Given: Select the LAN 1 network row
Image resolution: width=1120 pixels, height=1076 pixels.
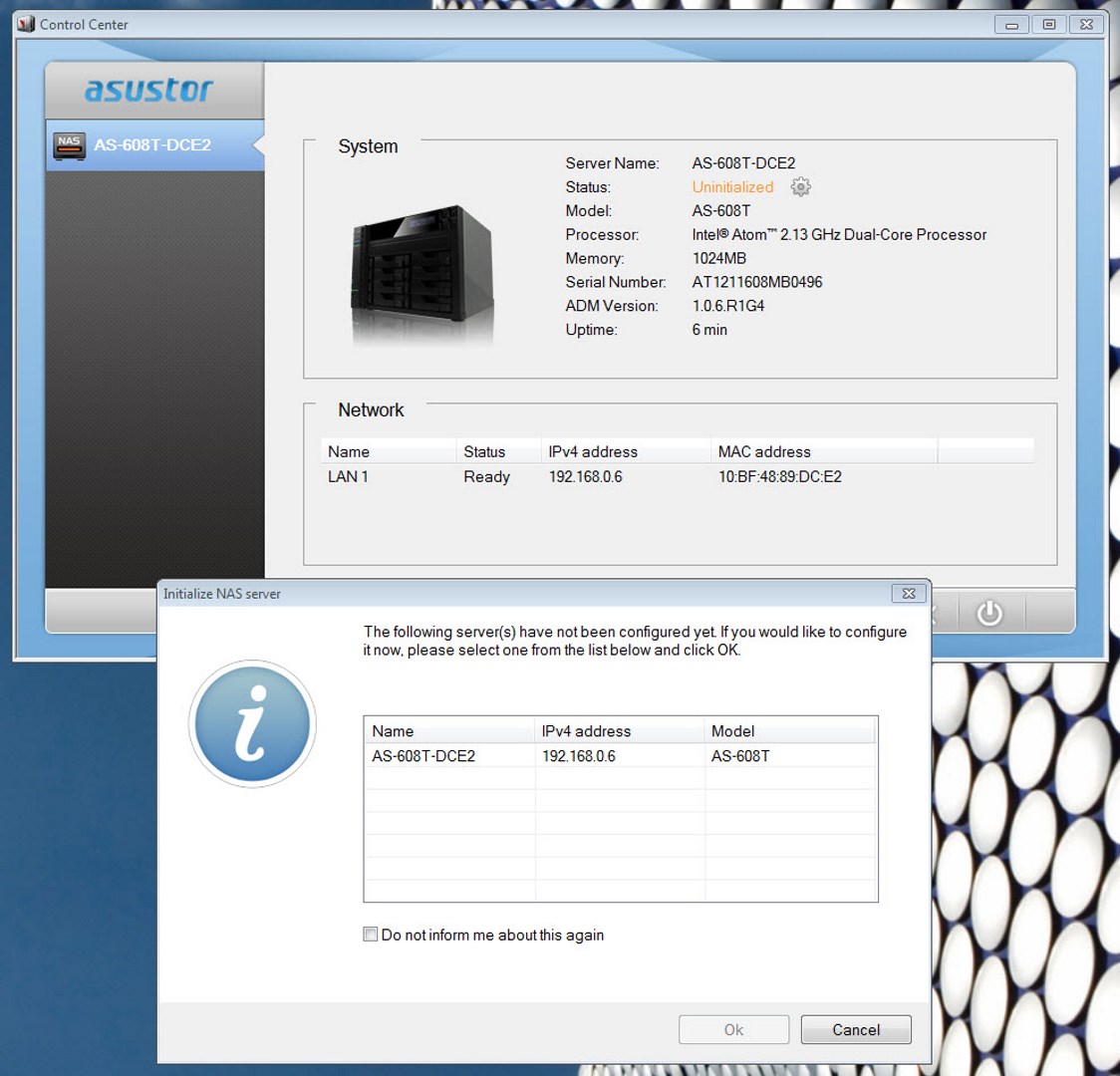Looking at the screenshot, I should pos(677,476).
